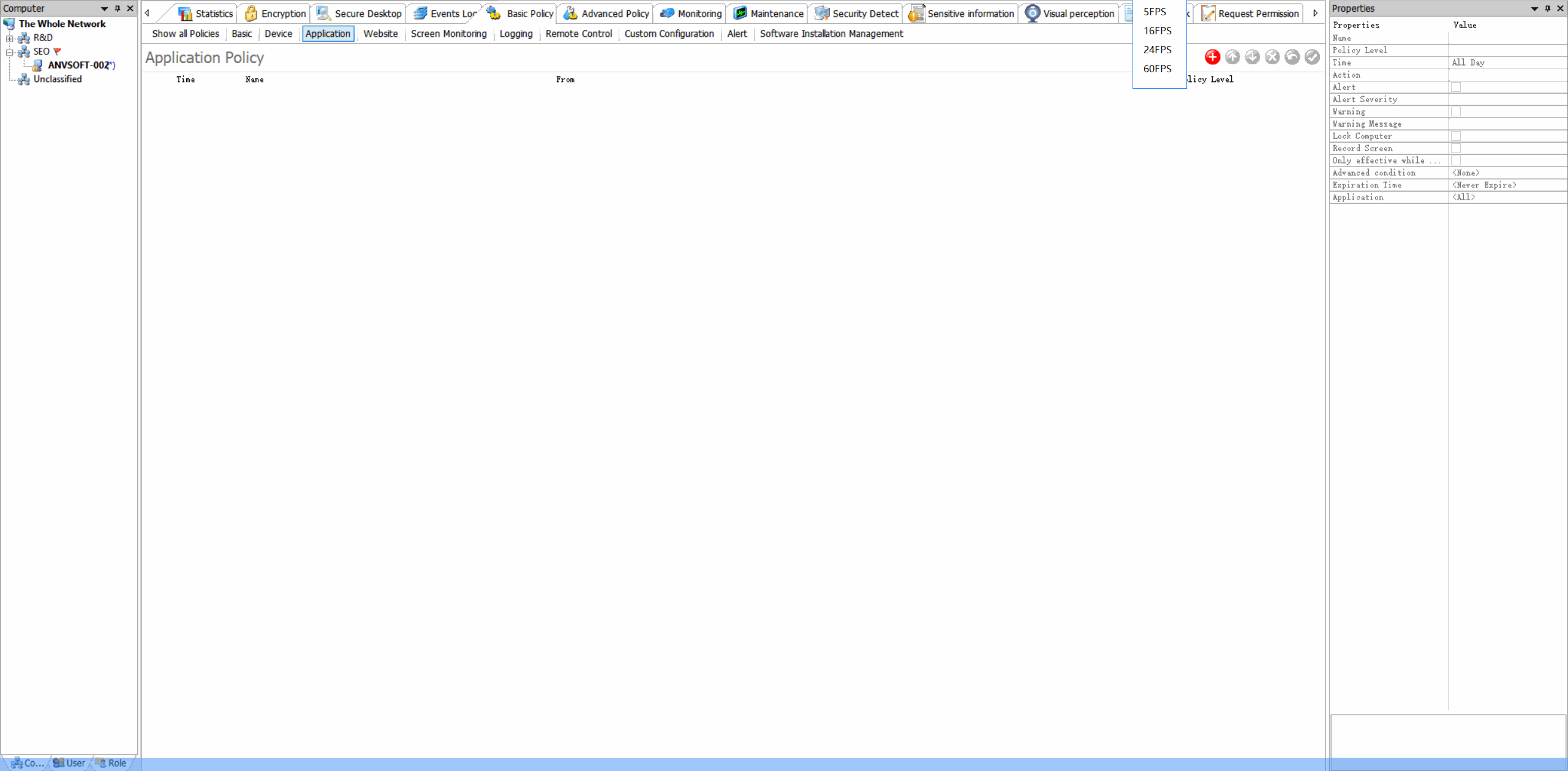This screenshot has height=771, width=1568.
Task: Tick the Alert checkbox in Properties
Action: click(x=1455, y=87)
